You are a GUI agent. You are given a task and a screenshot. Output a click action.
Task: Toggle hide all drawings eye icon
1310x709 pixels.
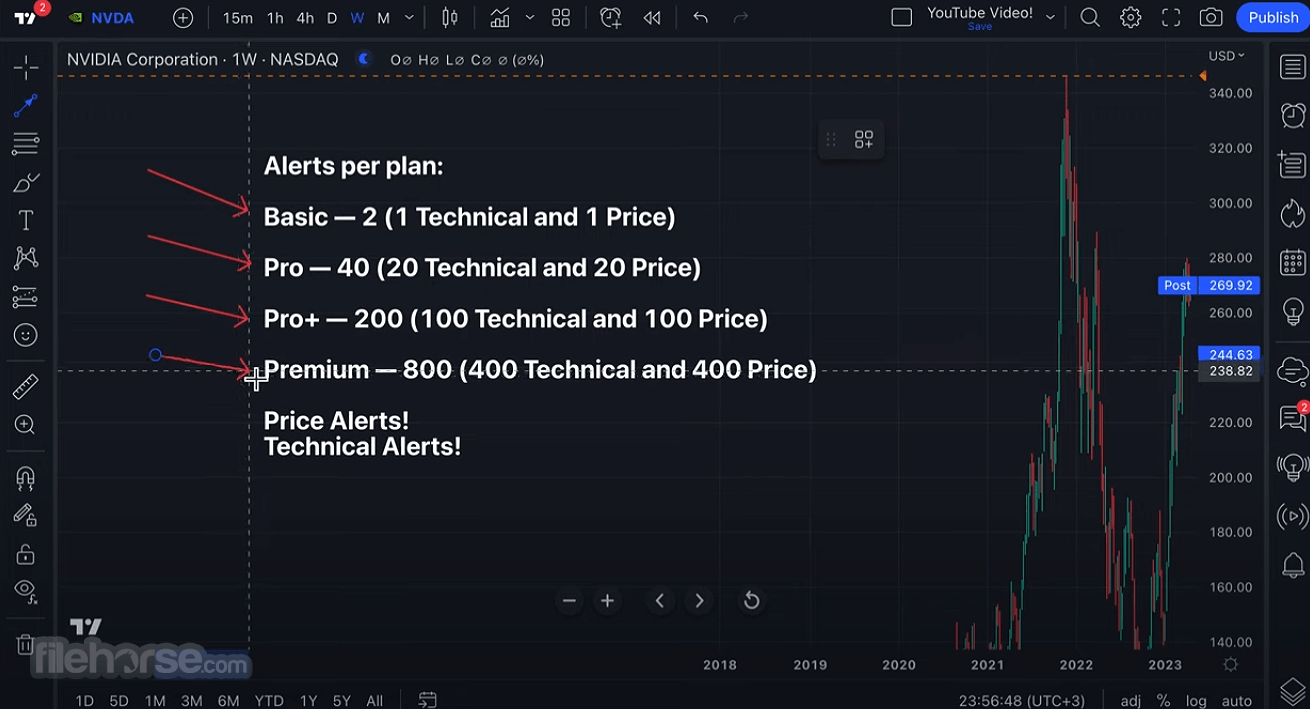(x=25, y=592)
